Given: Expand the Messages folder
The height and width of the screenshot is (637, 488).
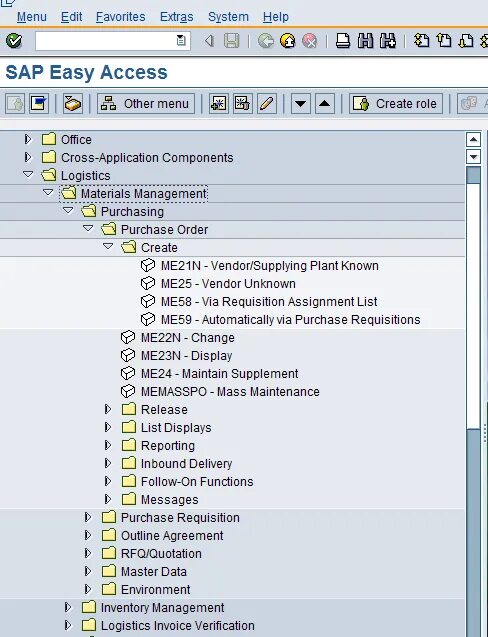Looking at the screenshot, I should pos(108,499).
